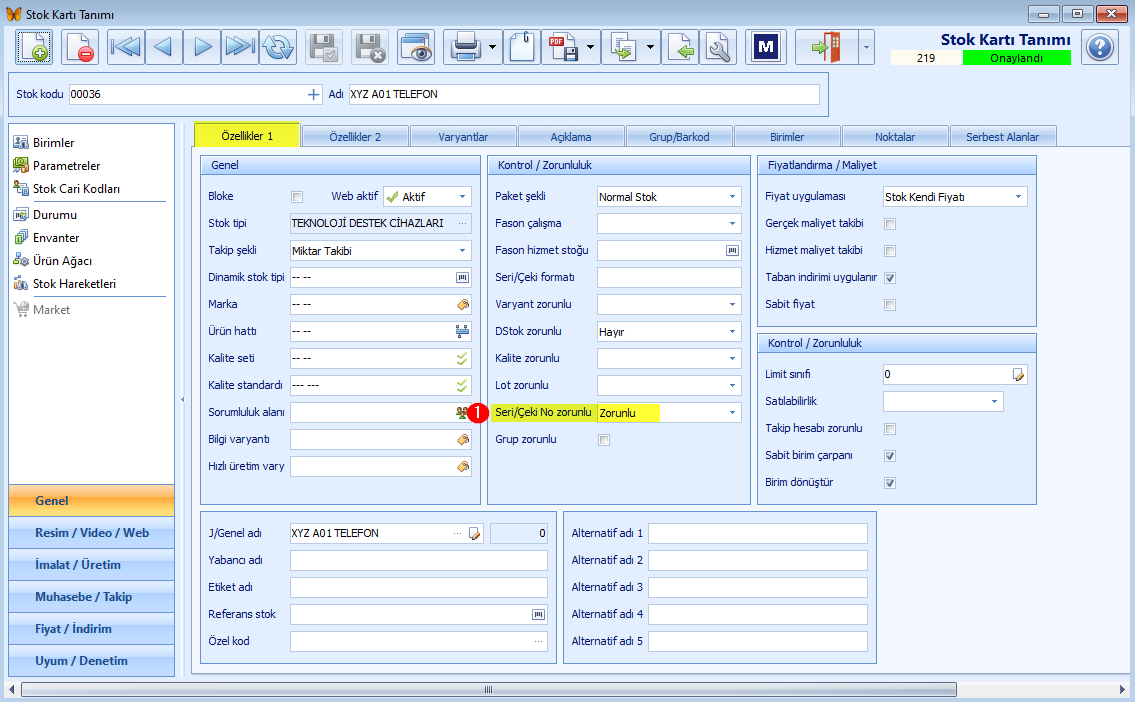Open the Varyantlar tab
Viewport: 1135px width, 702px height.
(x=463, y=137)
